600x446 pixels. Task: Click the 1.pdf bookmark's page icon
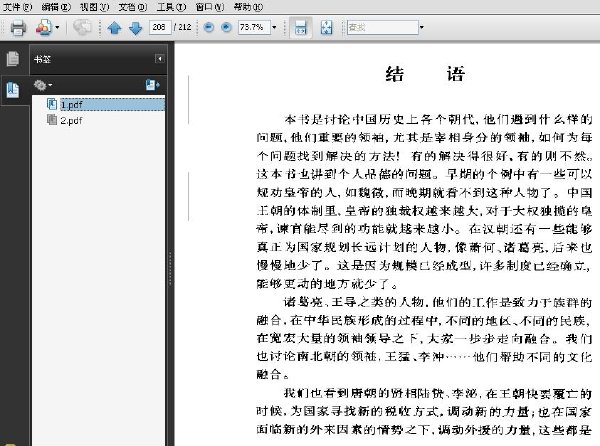click(52, 104)
